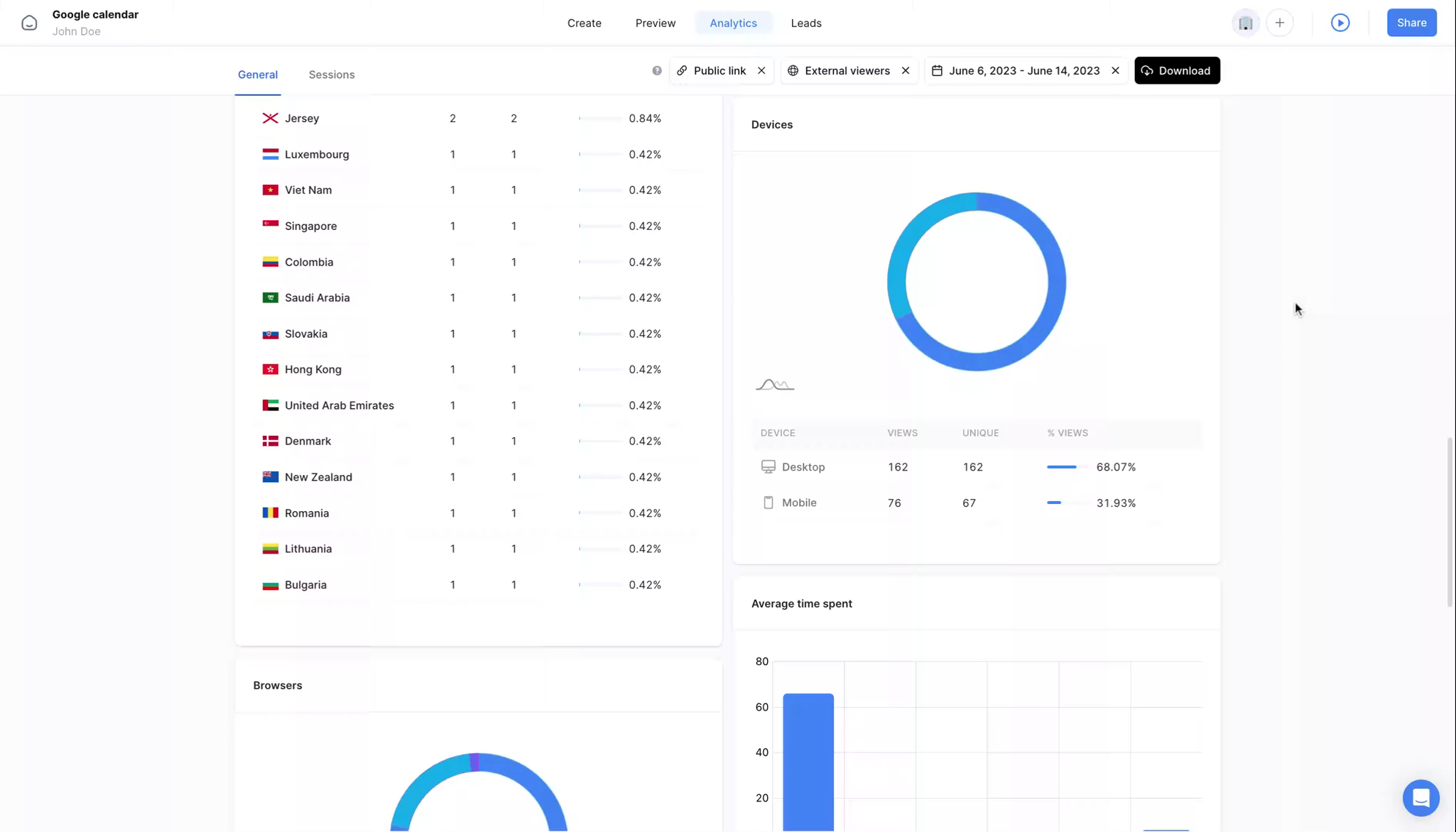Click the DEVICE column header

coord(778,432)
